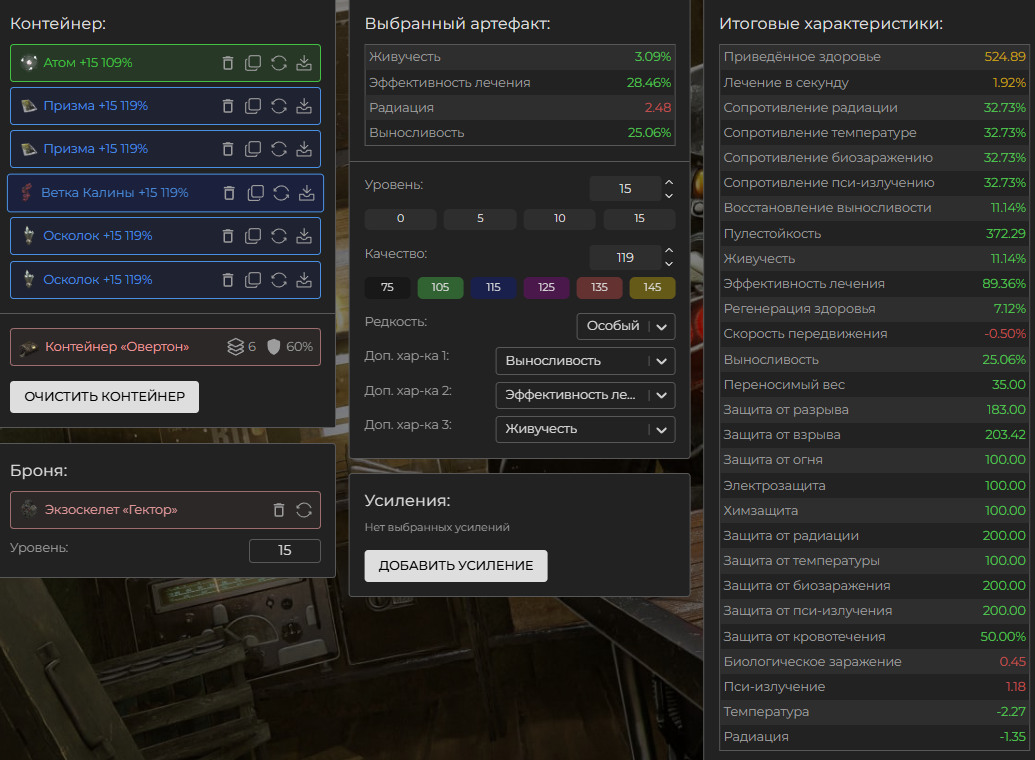1035x760 pixels.
Task: Save the Ветка Калины artifact
Action: tap(306, 193)
